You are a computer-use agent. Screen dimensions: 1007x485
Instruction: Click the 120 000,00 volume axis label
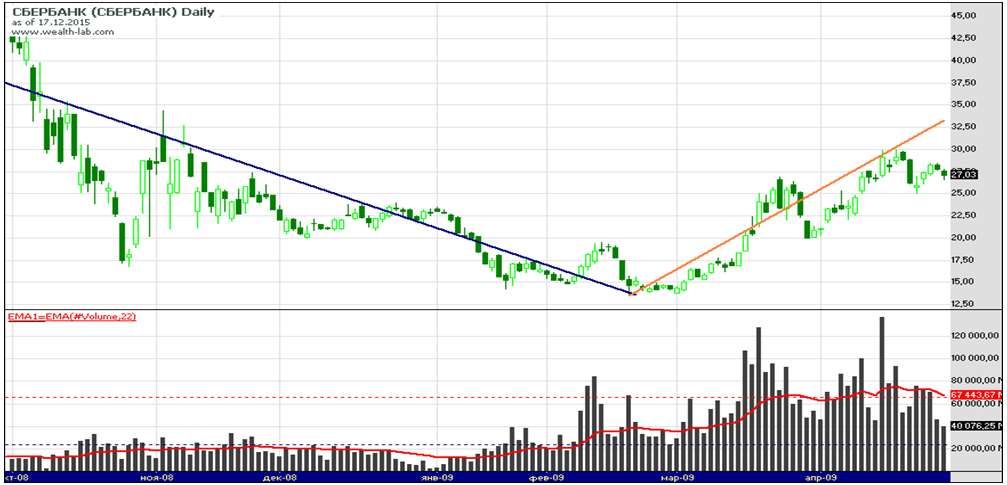point(974,335)
